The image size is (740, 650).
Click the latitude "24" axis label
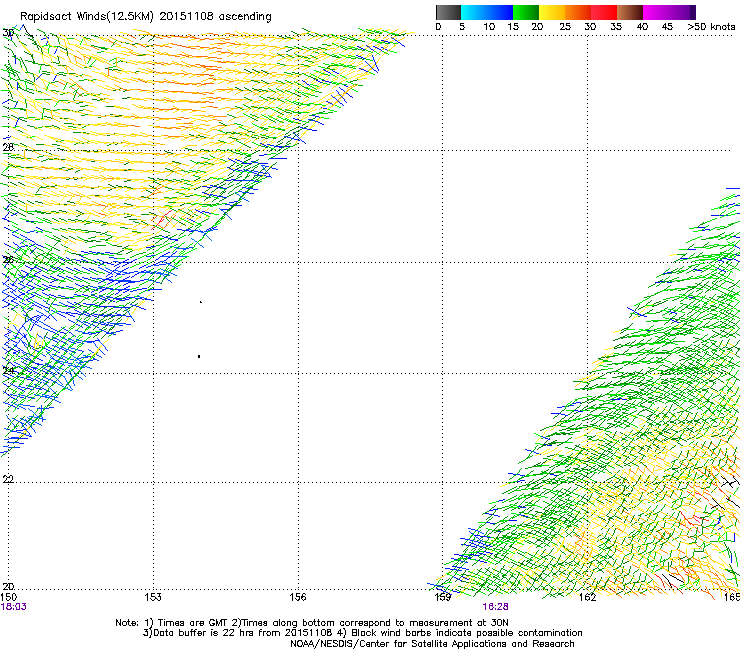(8, 371)
